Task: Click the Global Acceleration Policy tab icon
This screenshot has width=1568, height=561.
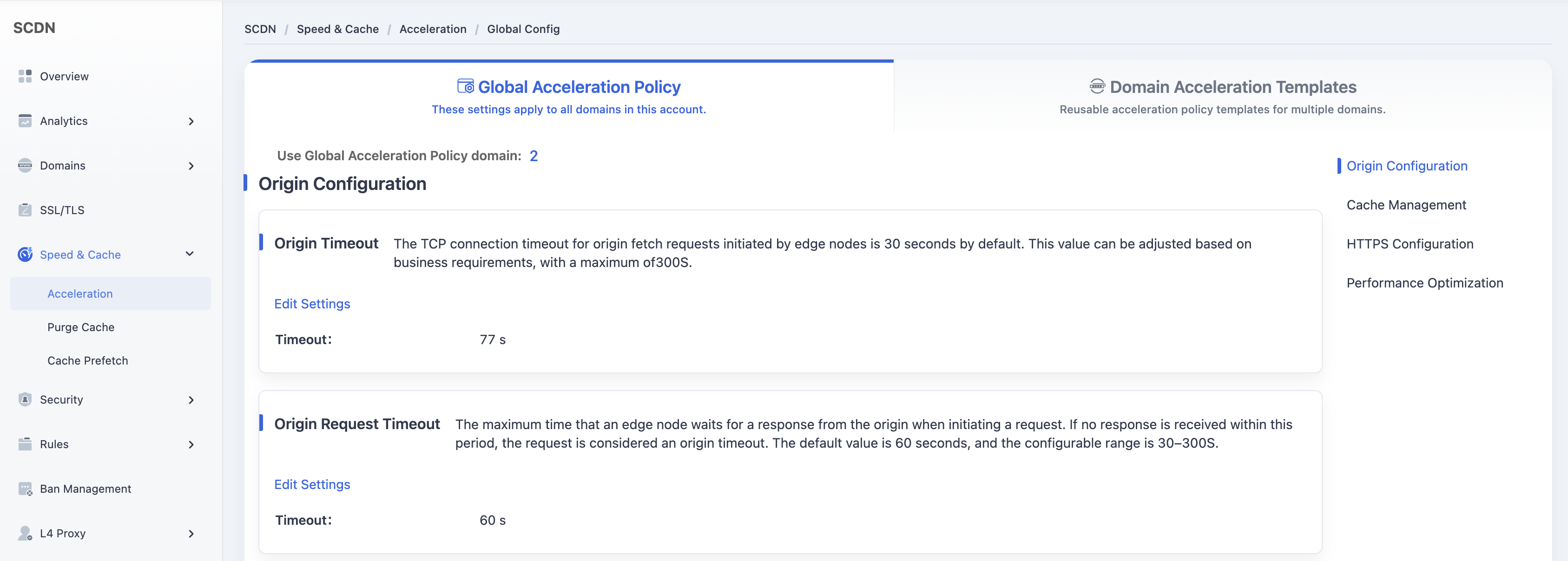Action: point(466,86)
